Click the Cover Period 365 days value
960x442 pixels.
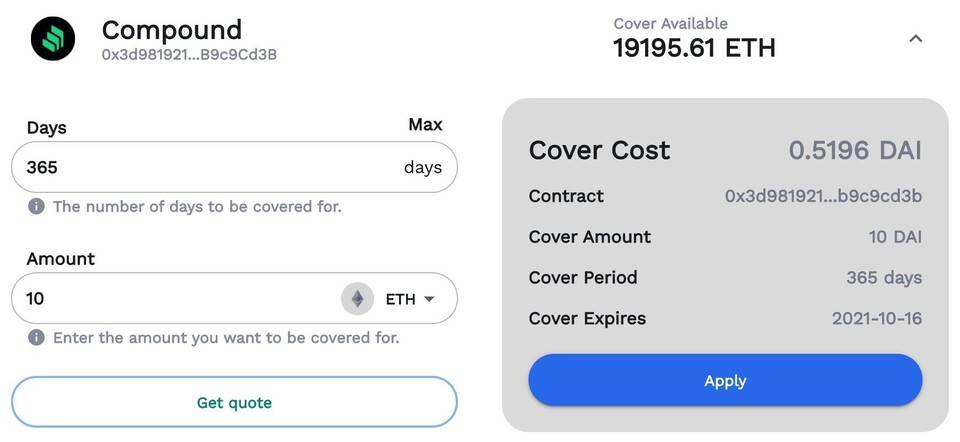(x=884, y=278)
